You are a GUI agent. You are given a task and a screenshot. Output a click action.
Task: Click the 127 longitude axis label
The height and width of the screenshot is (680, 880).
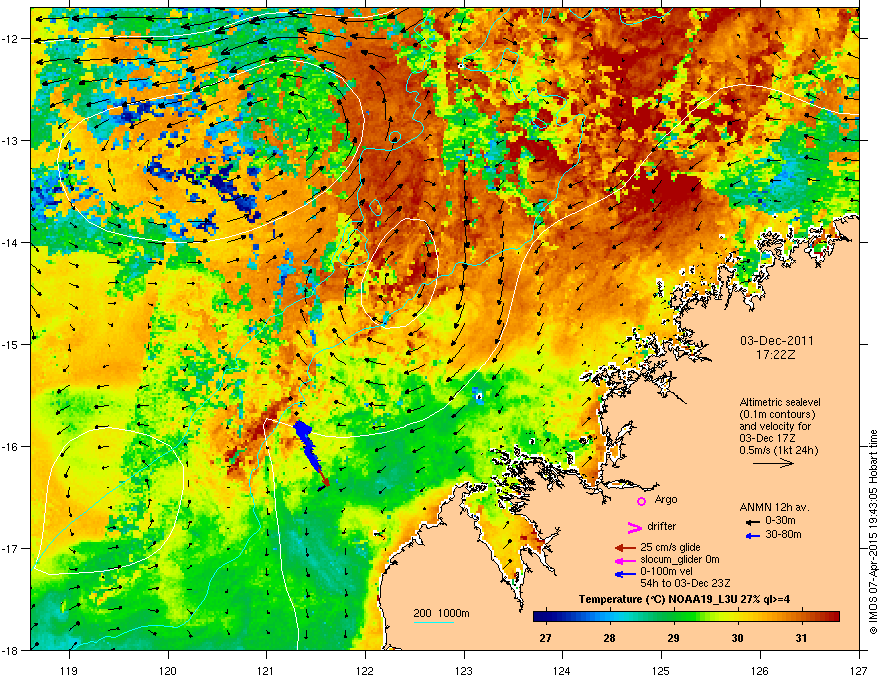tap(859, 670)
